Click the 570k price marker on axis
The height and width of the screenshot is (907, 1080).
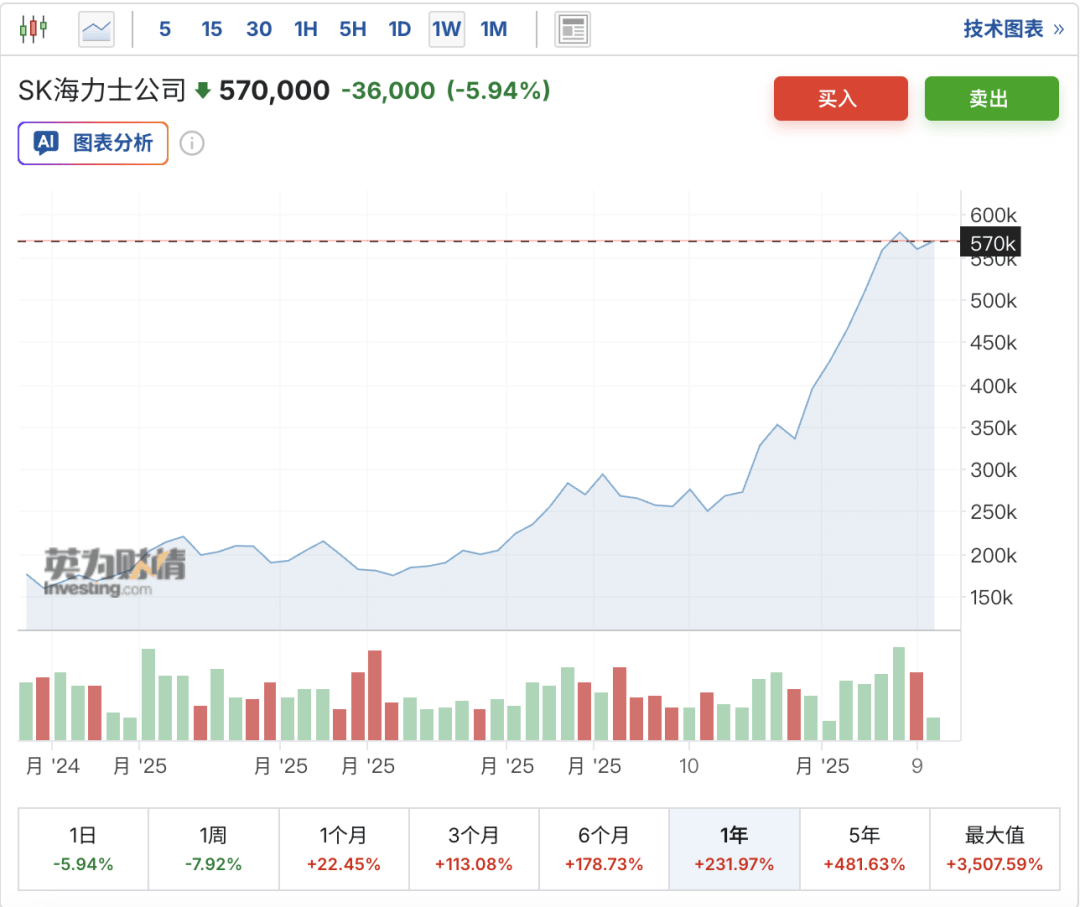tap(990, 242)
